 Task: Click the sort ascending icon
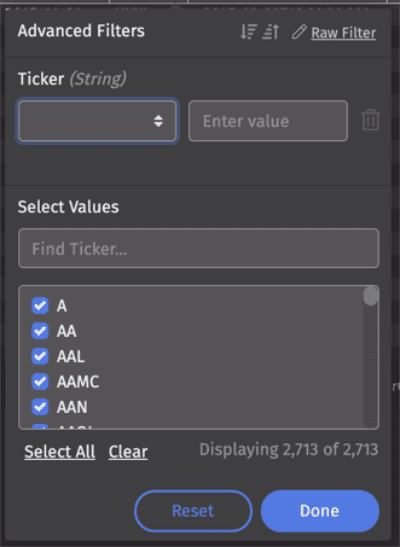[271, 32]
